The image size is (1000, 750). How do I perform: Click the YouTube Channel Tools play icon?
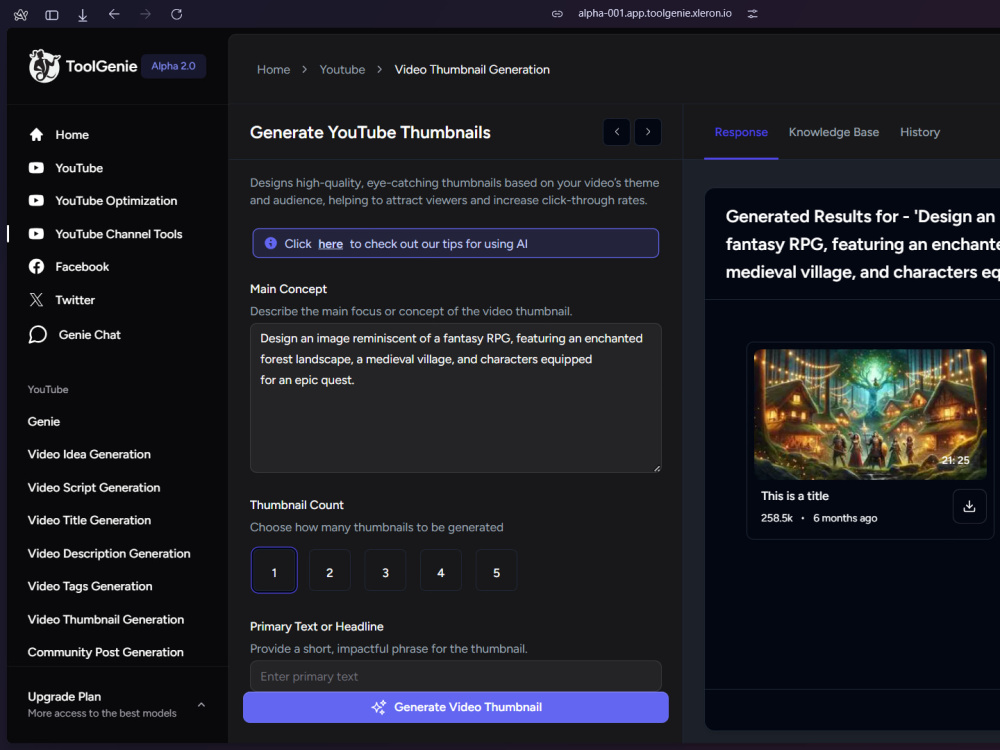coord(36,233)
